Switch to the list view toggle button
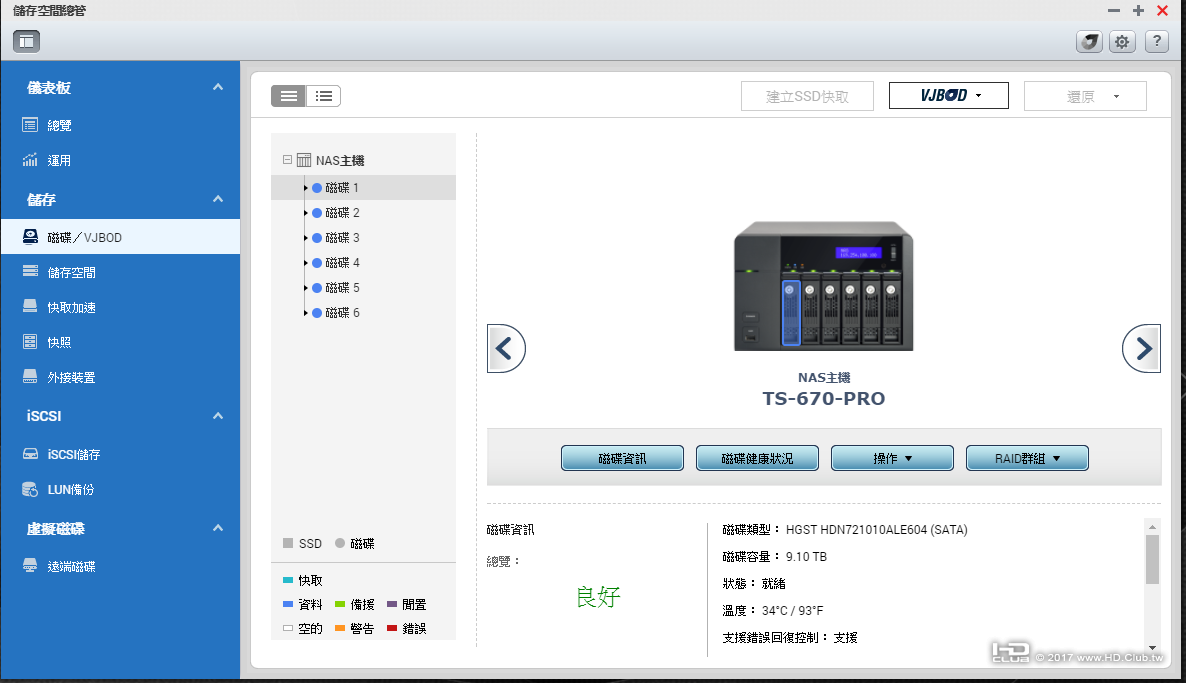Screen dimensions: 1186x683 click(x=324, y=96)
